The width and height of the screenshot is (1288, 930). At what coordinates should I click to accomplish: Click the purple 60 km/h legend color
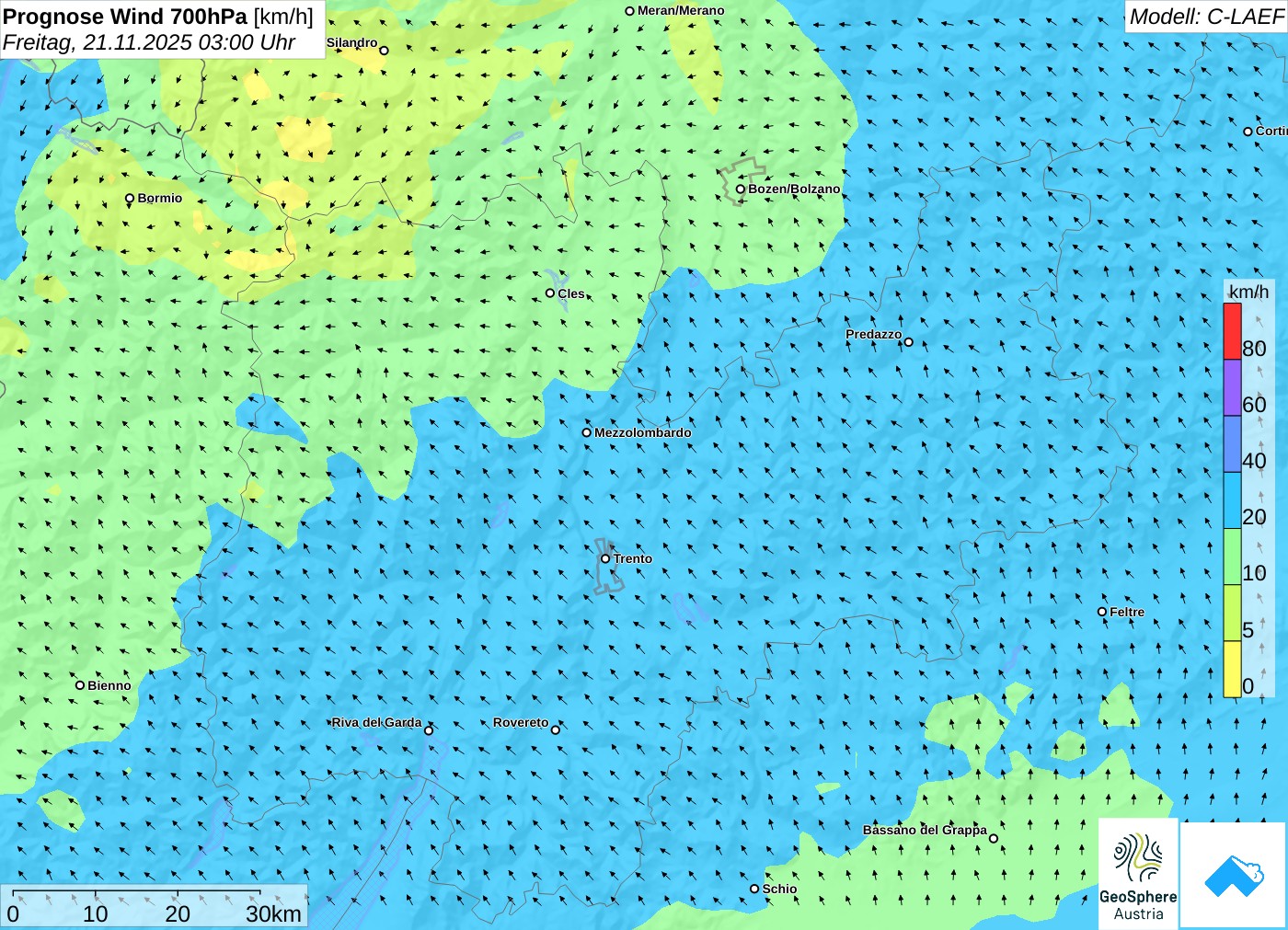click(1232, 387)
